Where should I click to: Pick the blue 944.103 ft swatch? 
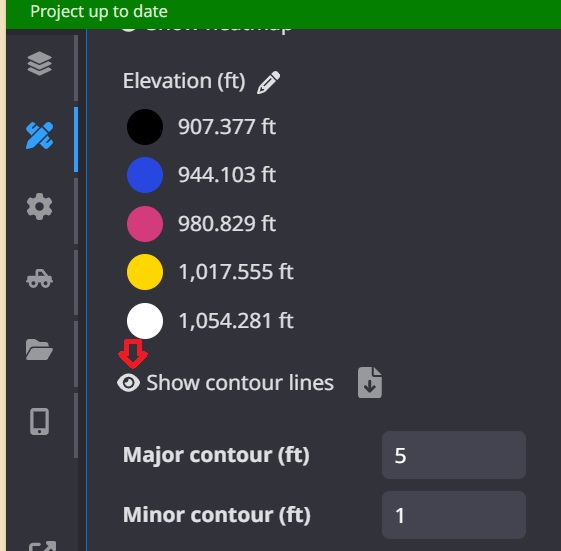click(x=145, y=175)
